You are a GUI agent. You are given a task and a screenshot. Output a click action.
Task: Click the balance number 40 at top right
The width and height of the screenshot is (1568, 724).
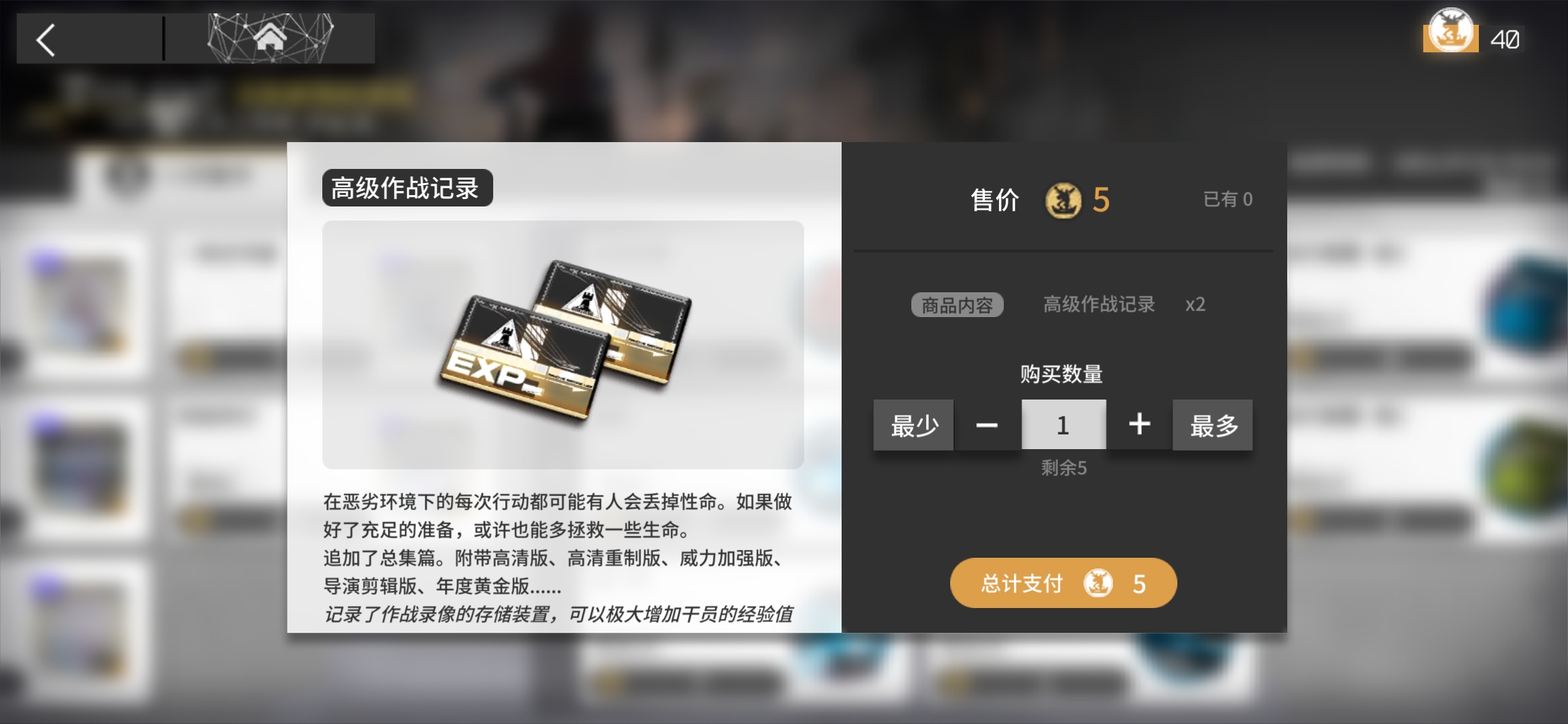tap(1505, 40)
